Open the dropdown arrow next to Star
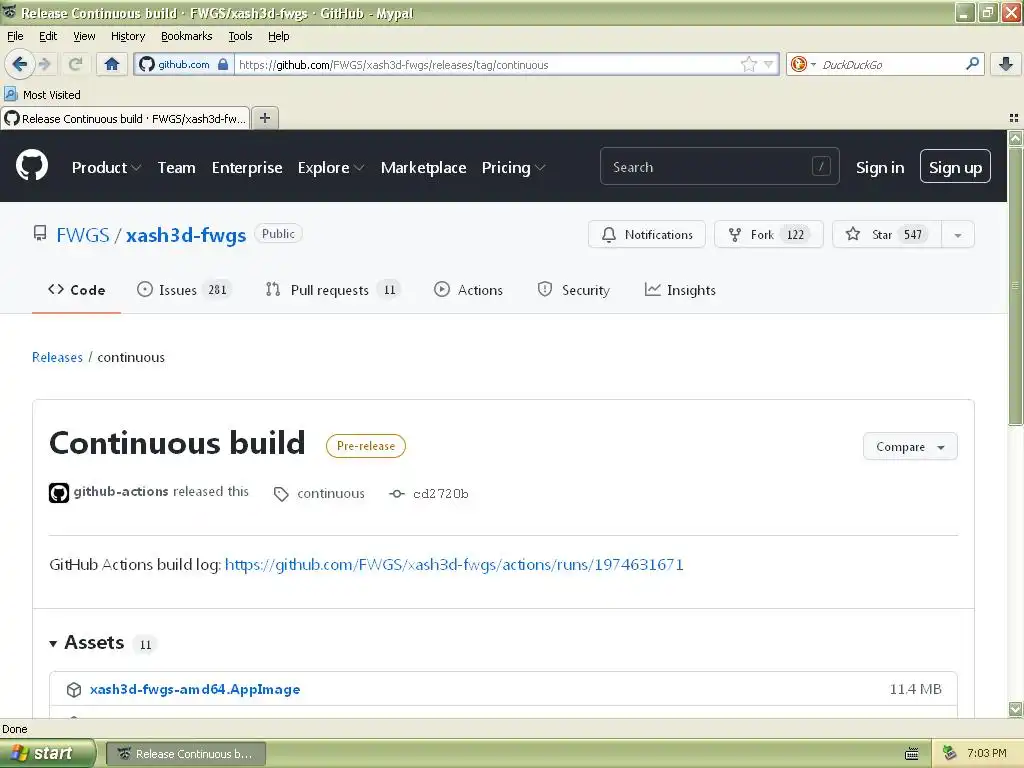The image size is (1024, 768). tap(957, 235)
